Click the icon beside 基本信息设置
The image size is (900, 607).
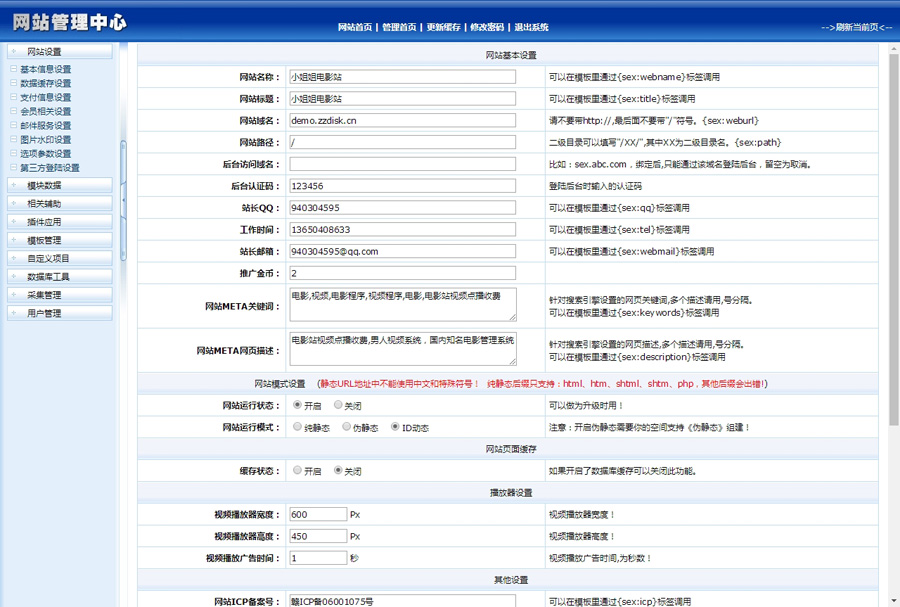[x=13, y=69]
